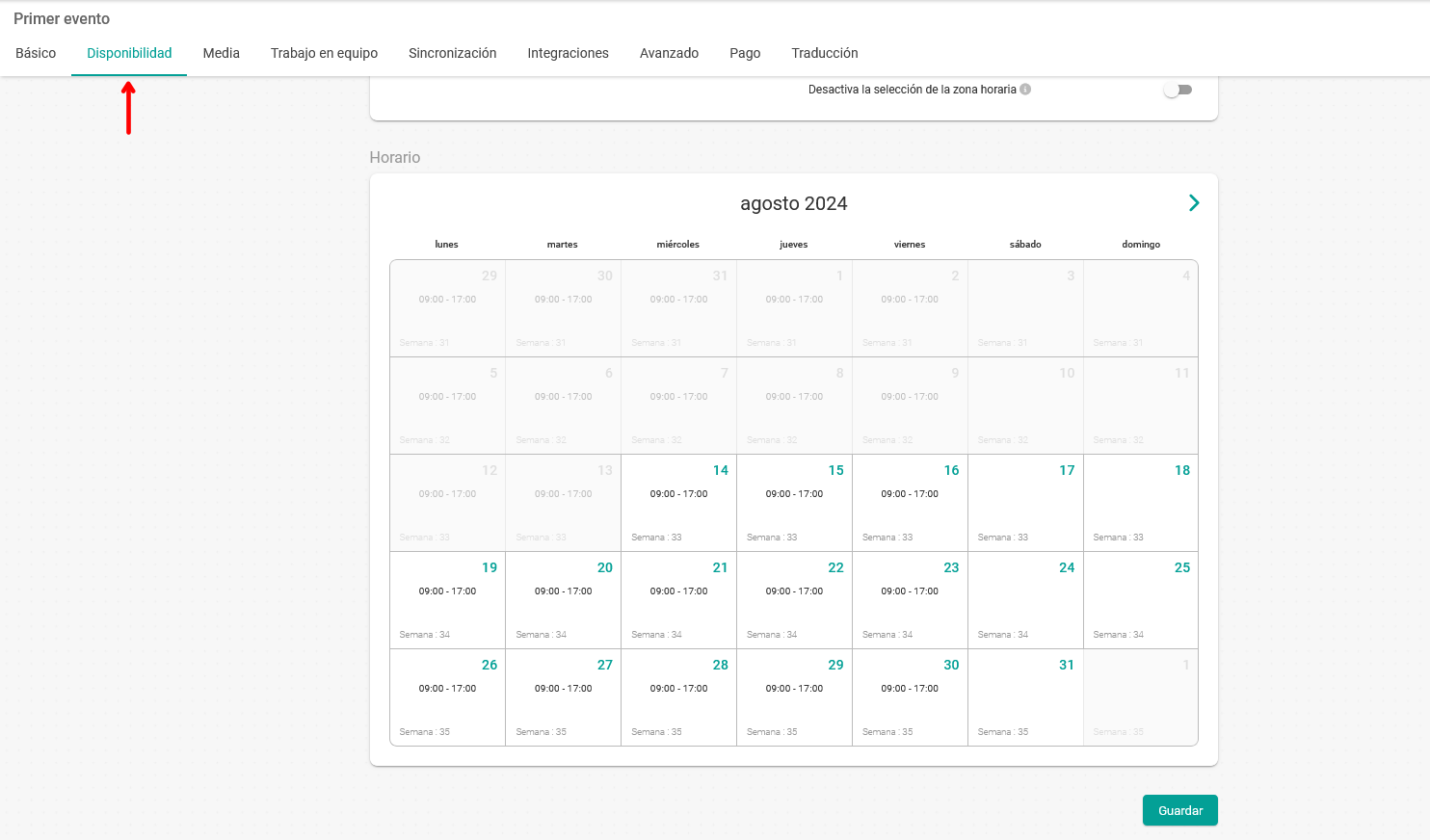1430x840 pixels.
Task: Click the 09:00 - 17:00 slot on day 21
Action: point(678,591)
